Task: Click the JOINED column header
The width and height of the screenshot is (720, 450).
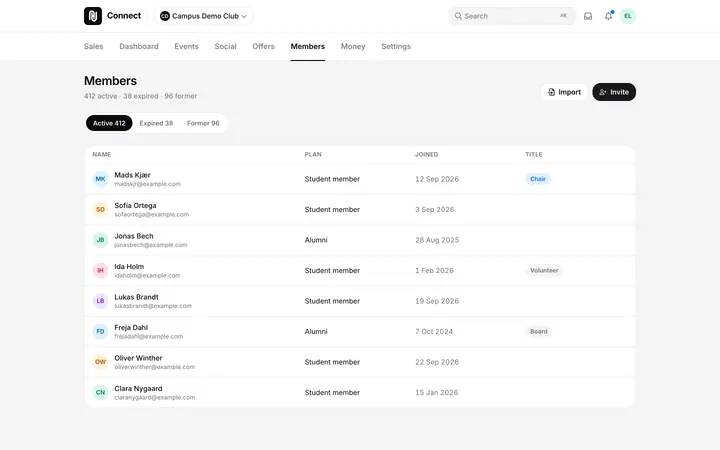Action: 427,154
